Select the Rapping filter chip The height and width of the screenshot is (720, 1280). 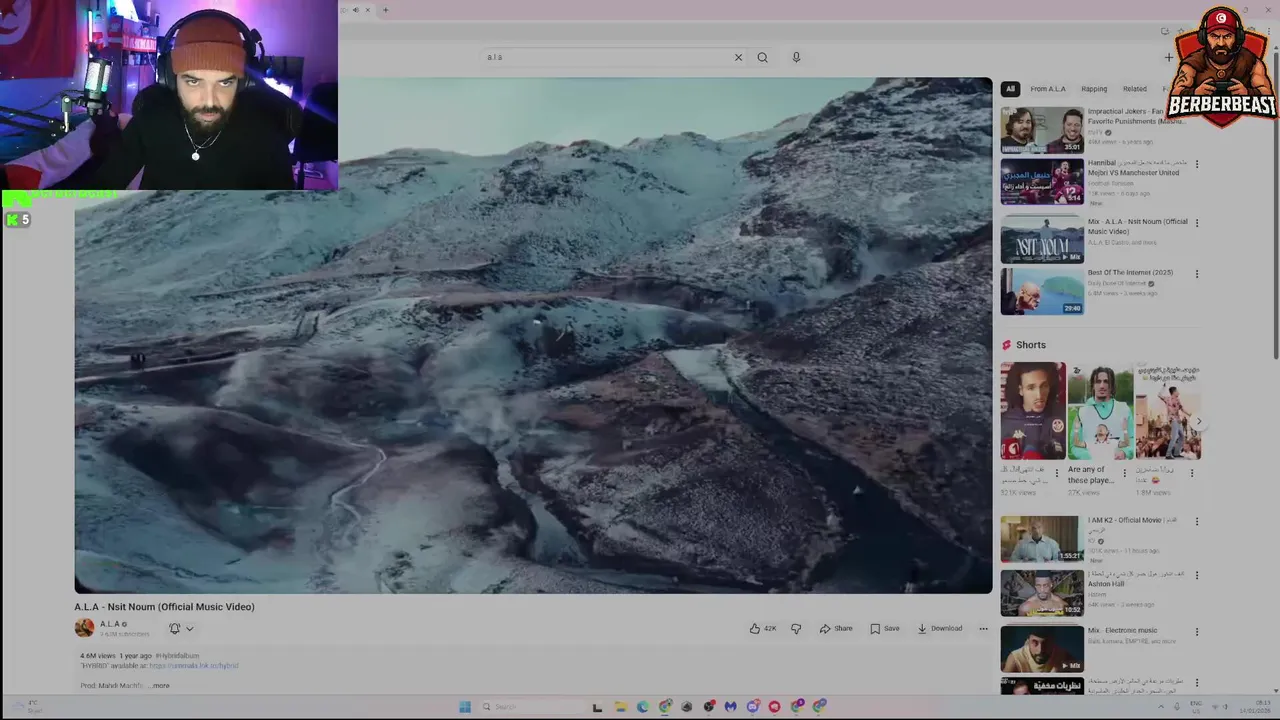1094,89
